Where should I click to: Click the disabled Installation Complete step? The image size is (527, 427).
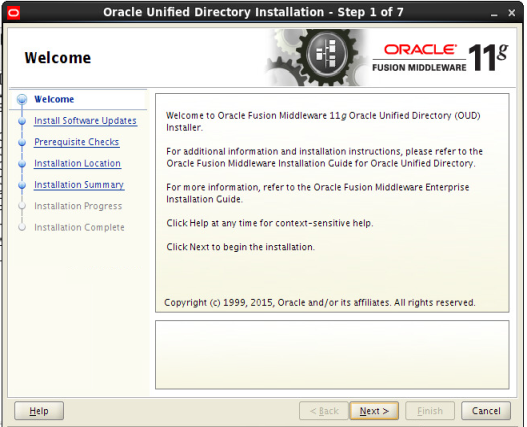click(79, 227)
